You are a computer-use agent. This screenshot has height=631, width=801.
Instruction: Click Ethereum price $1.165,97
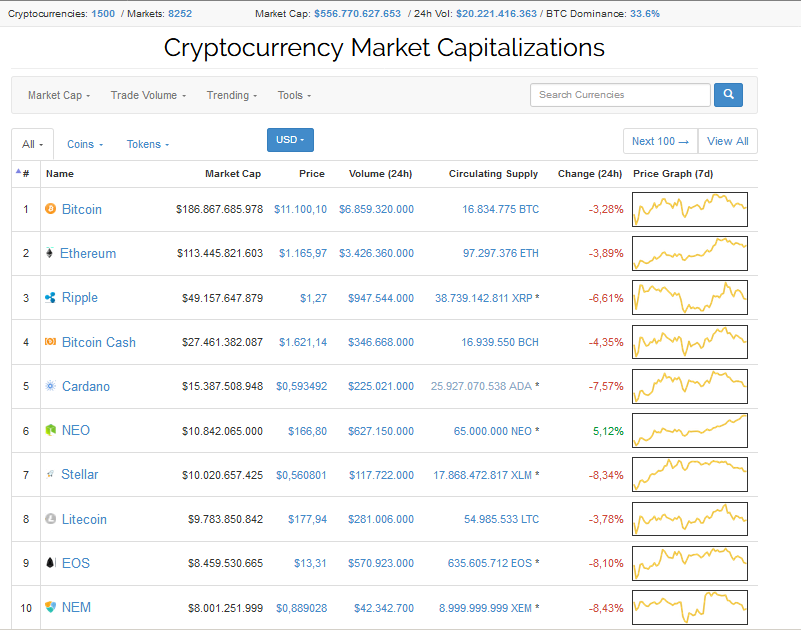coord(303,253)
